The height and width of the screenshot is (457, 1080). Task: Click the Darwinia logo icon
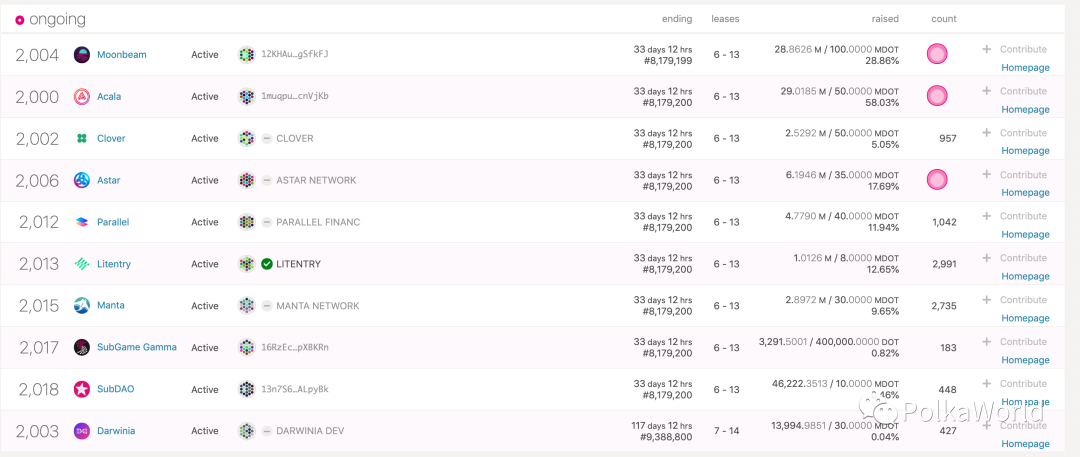tap(82, 431)
